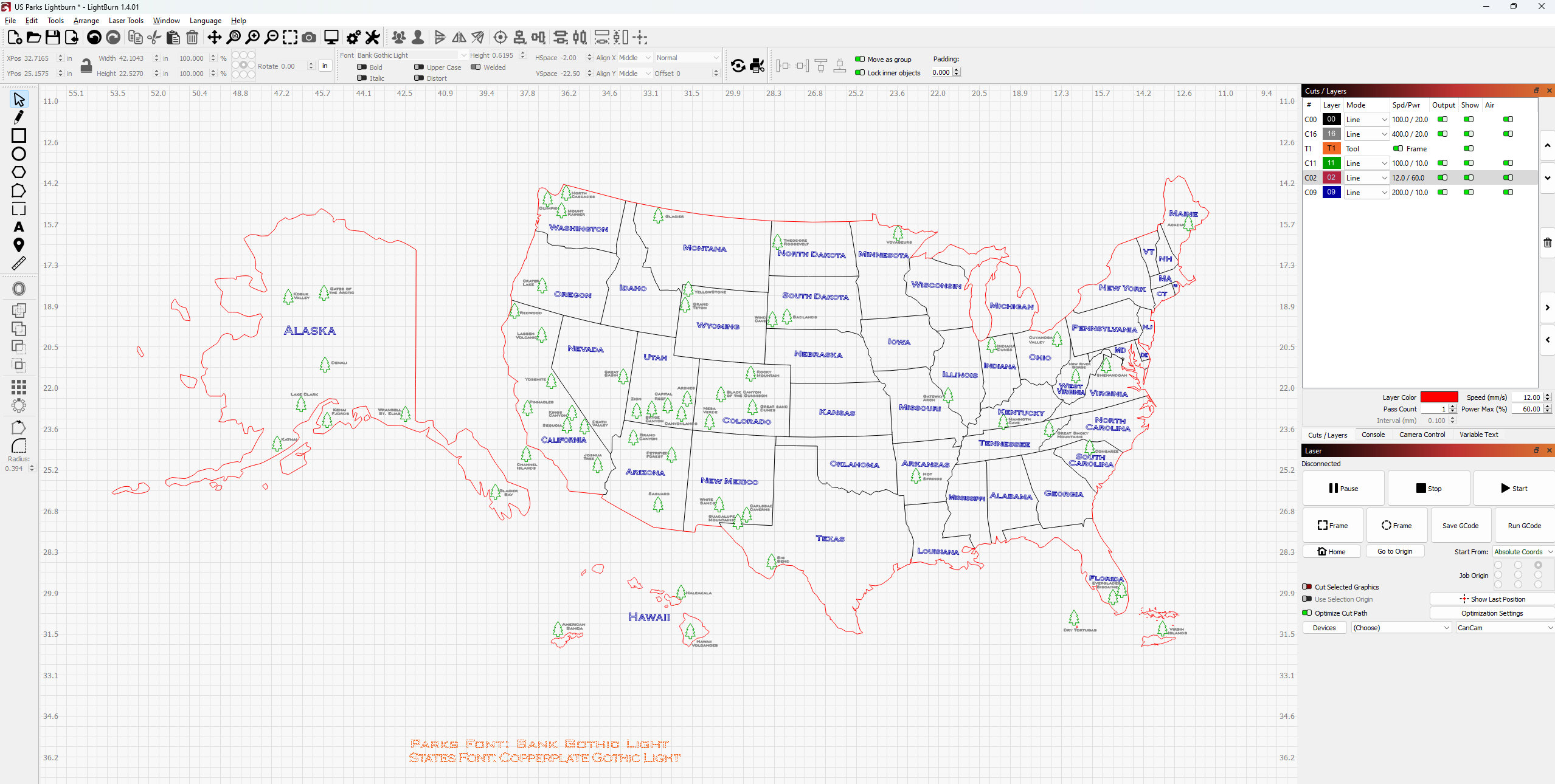Switch to the Console tab
1555x784 pixels.
[1374, 435]
